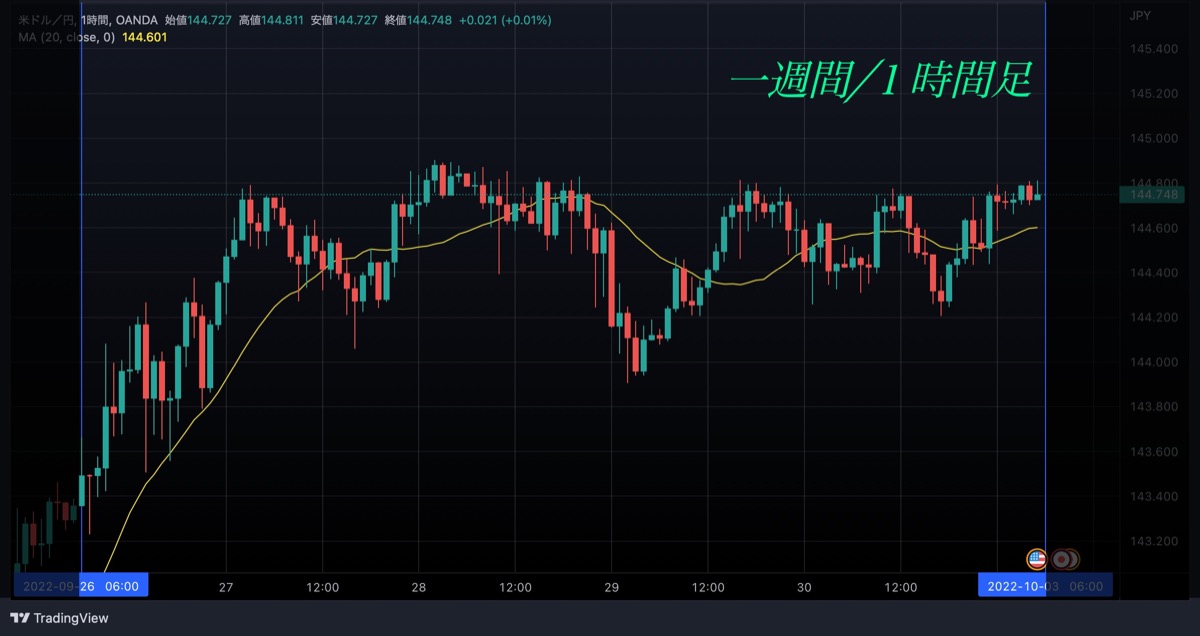
Task: Click the 28 date label on time axis
Action: click(x=419, y=587)
